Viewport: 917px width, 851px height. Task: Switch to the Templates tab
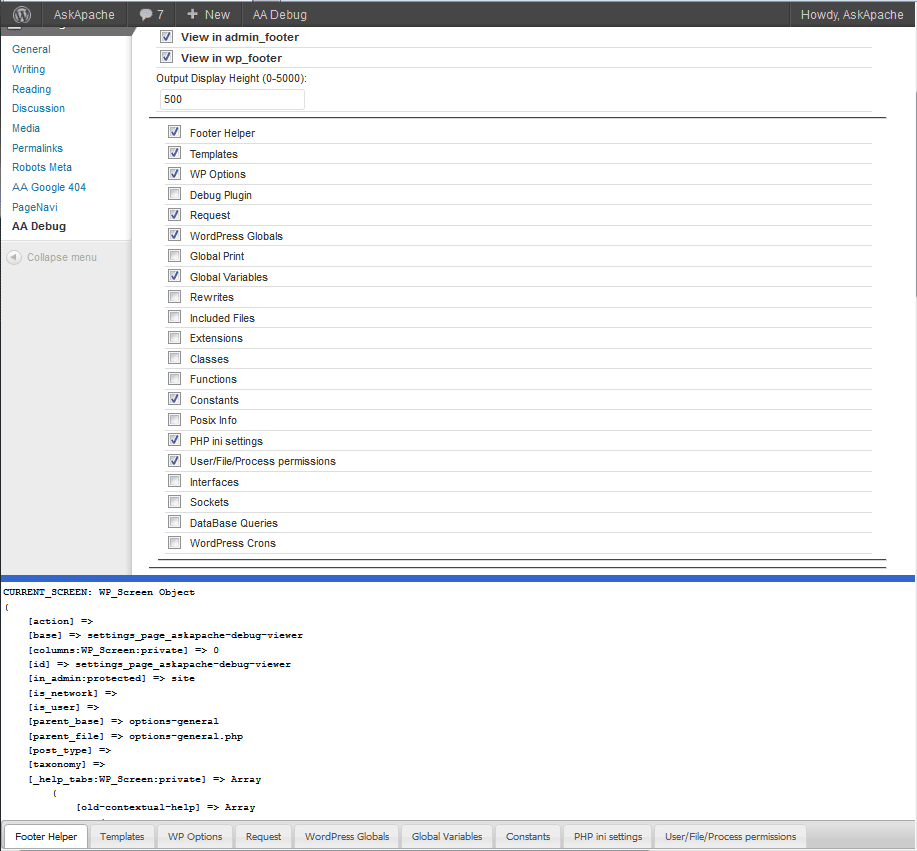122,836
